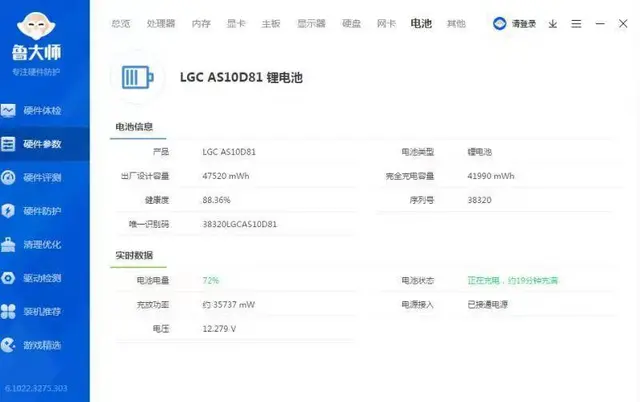The width and height of the screenshot is (640, 402).
Task: Switch to the 总览 tab
Action: click(x=121, y=24)
